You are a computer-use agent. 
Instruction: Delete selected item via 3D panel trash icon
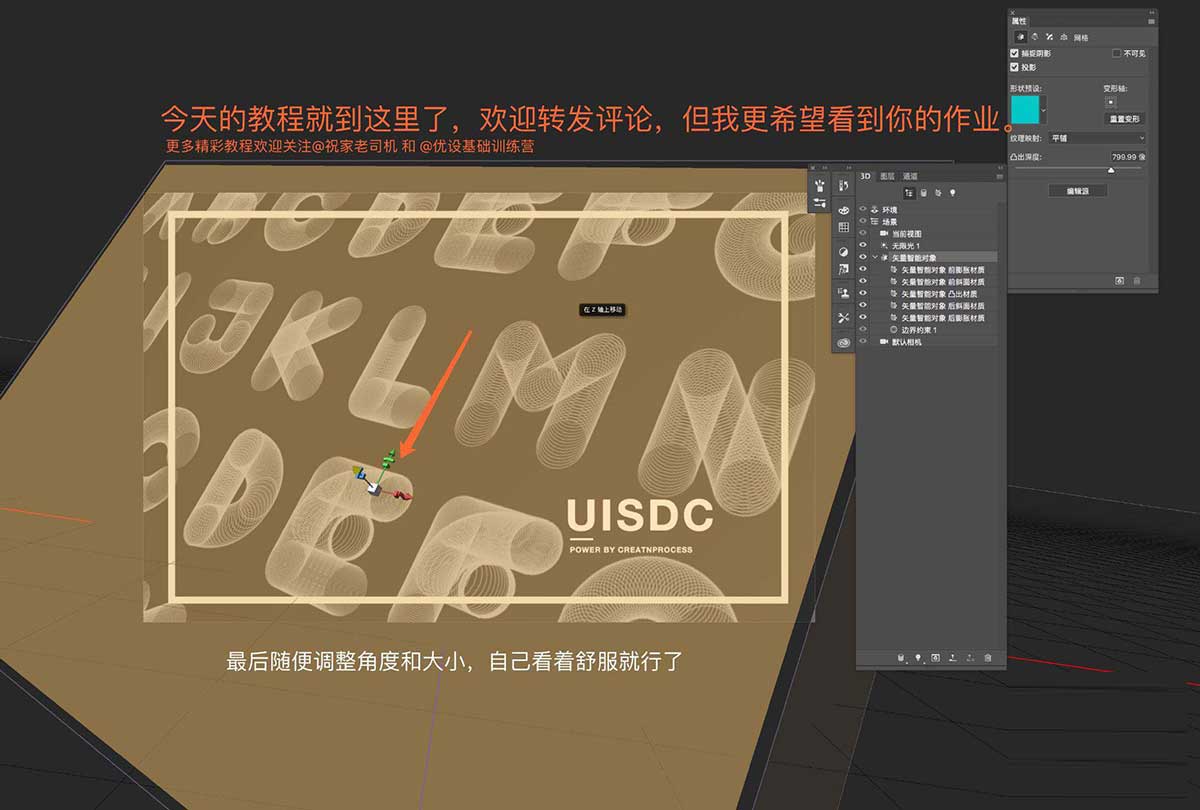click(x=988, y=658)
